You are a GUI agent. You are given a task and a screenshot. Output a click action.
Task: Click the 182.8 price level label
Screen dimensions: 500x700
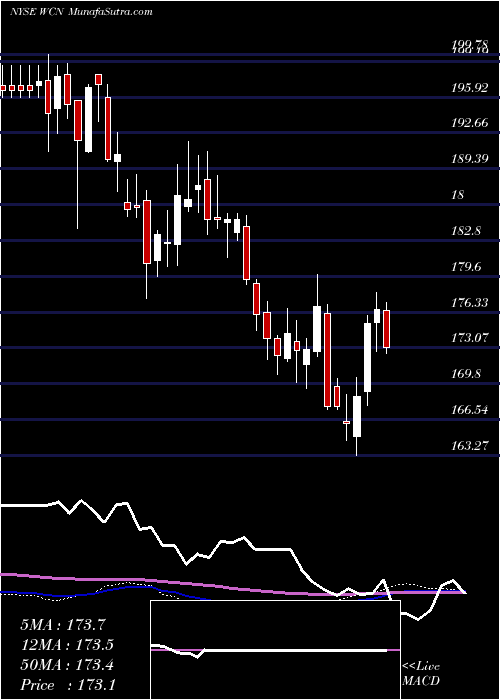tap(466, 231)
